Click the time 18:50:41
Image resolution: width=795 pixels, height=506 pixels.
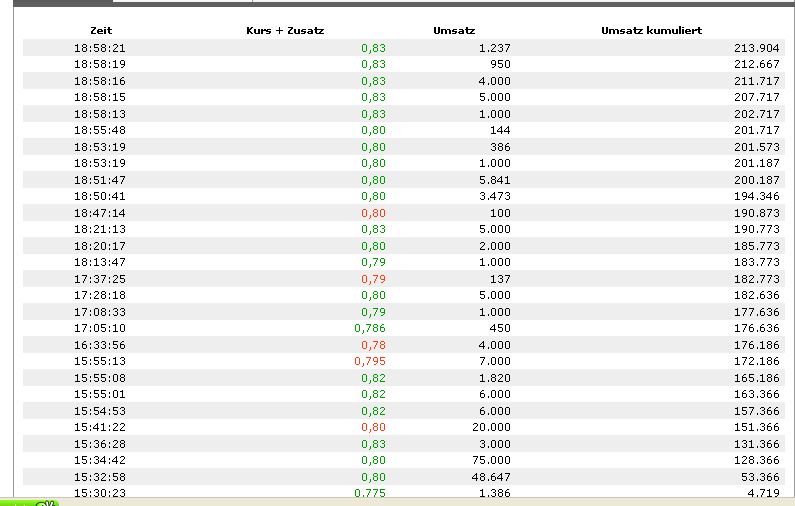click(100, 196)
